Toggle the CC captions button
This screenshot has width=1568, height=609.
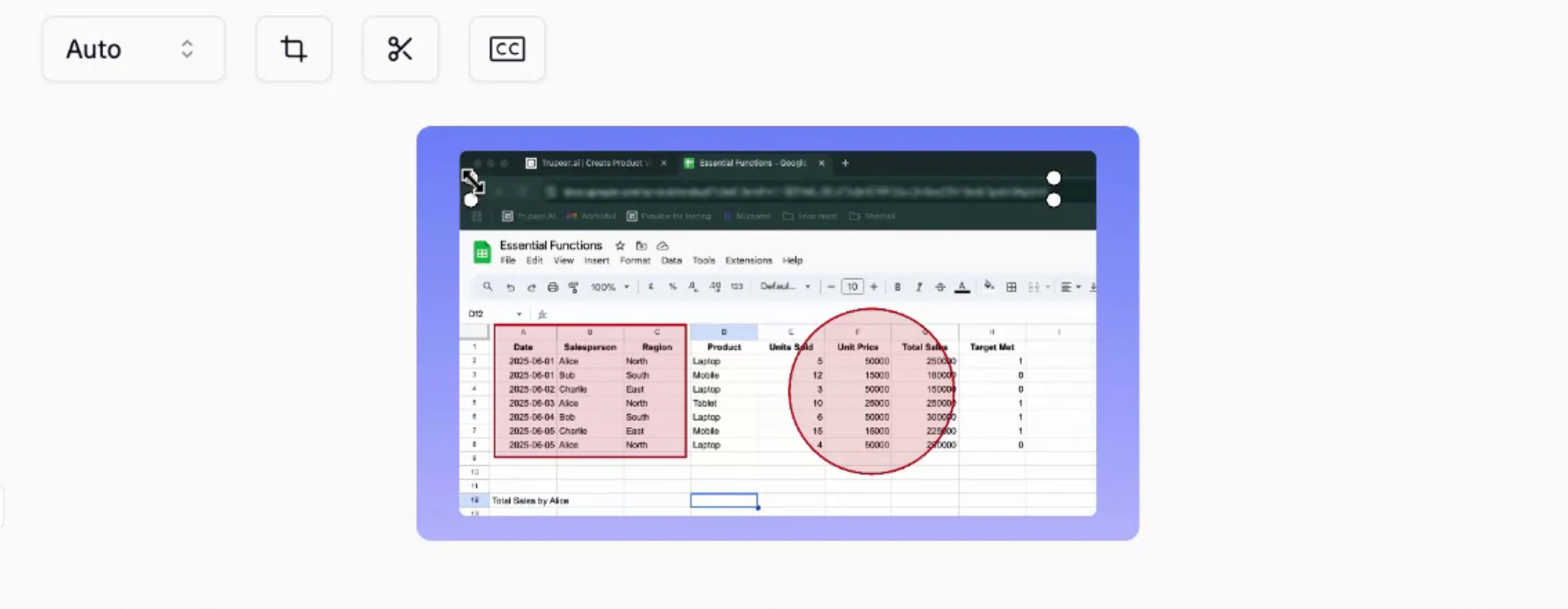(x=507, y=49)
